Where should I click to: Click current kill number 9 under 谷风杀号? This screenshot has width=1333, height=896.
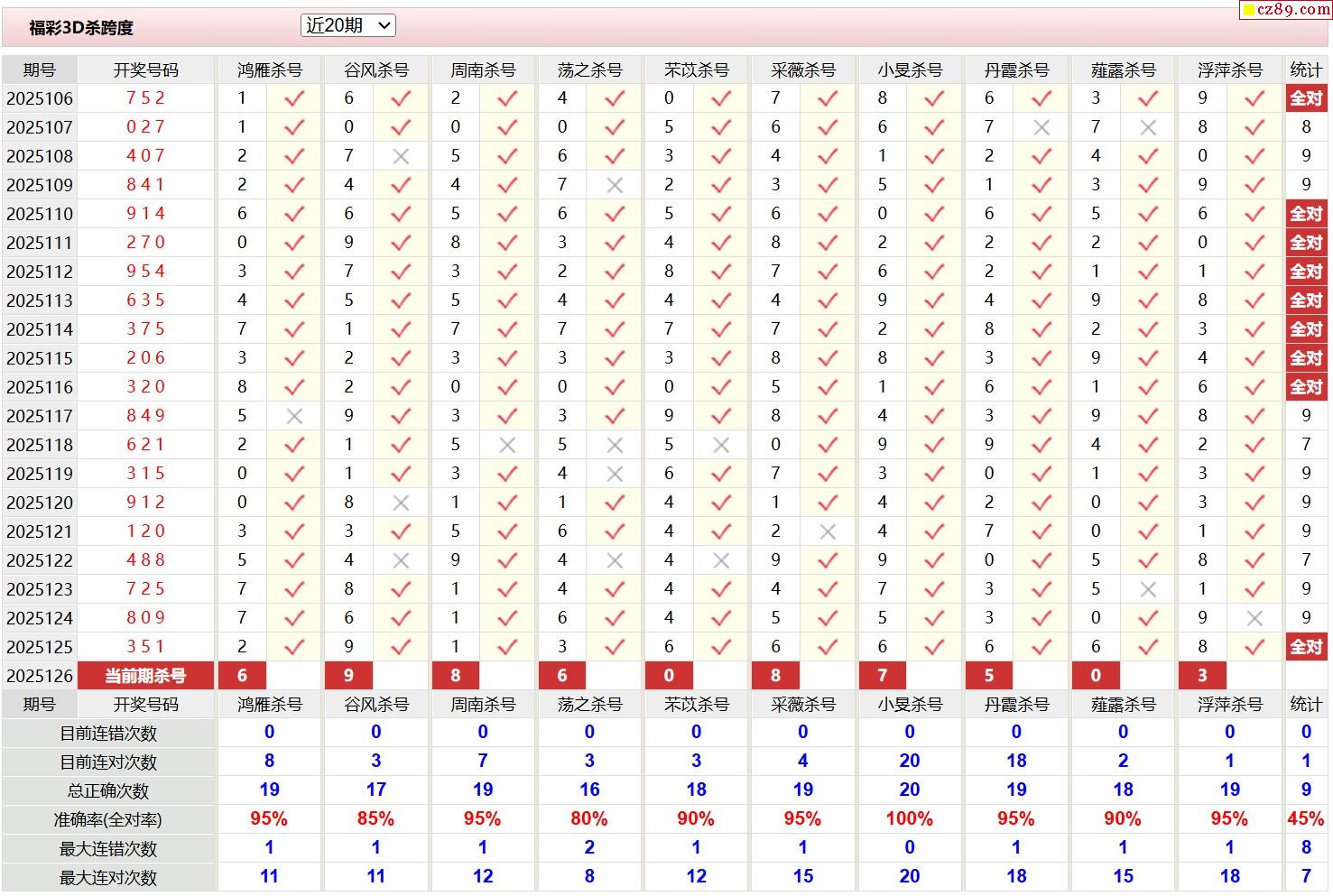point(348,675)
